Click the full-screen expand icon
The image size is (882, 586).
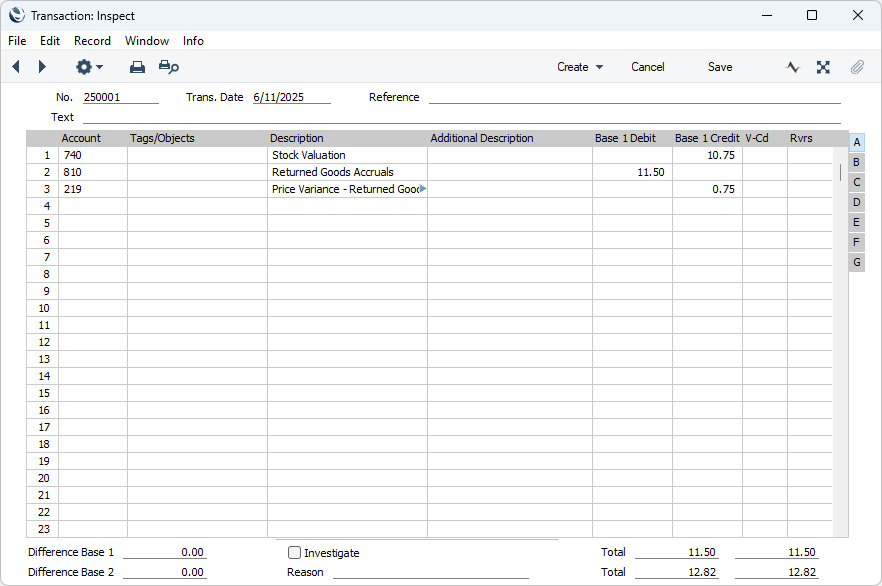click(823, 67)
